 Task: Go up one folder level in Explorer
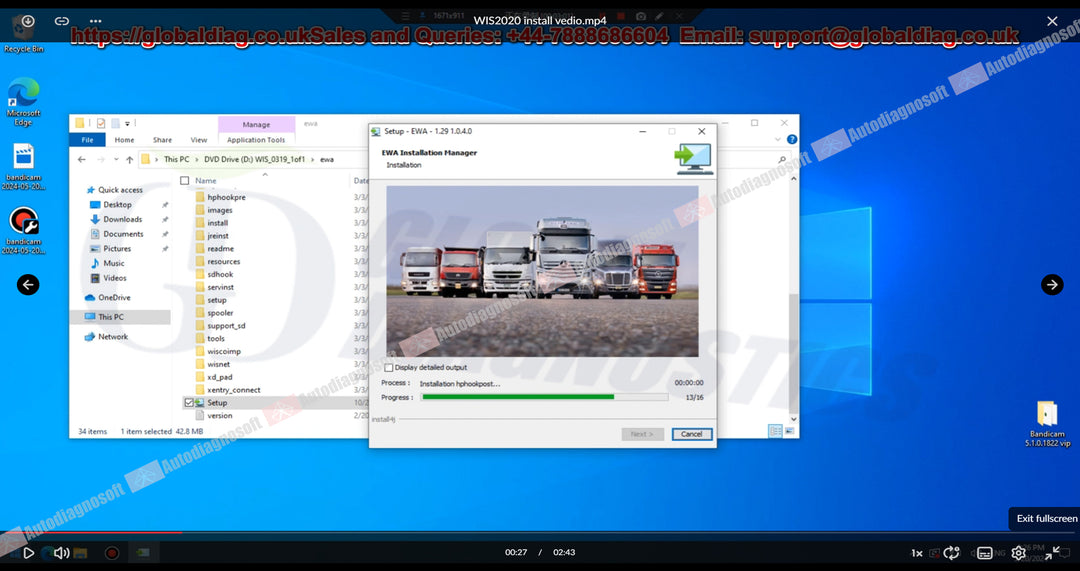coord(129,160)
